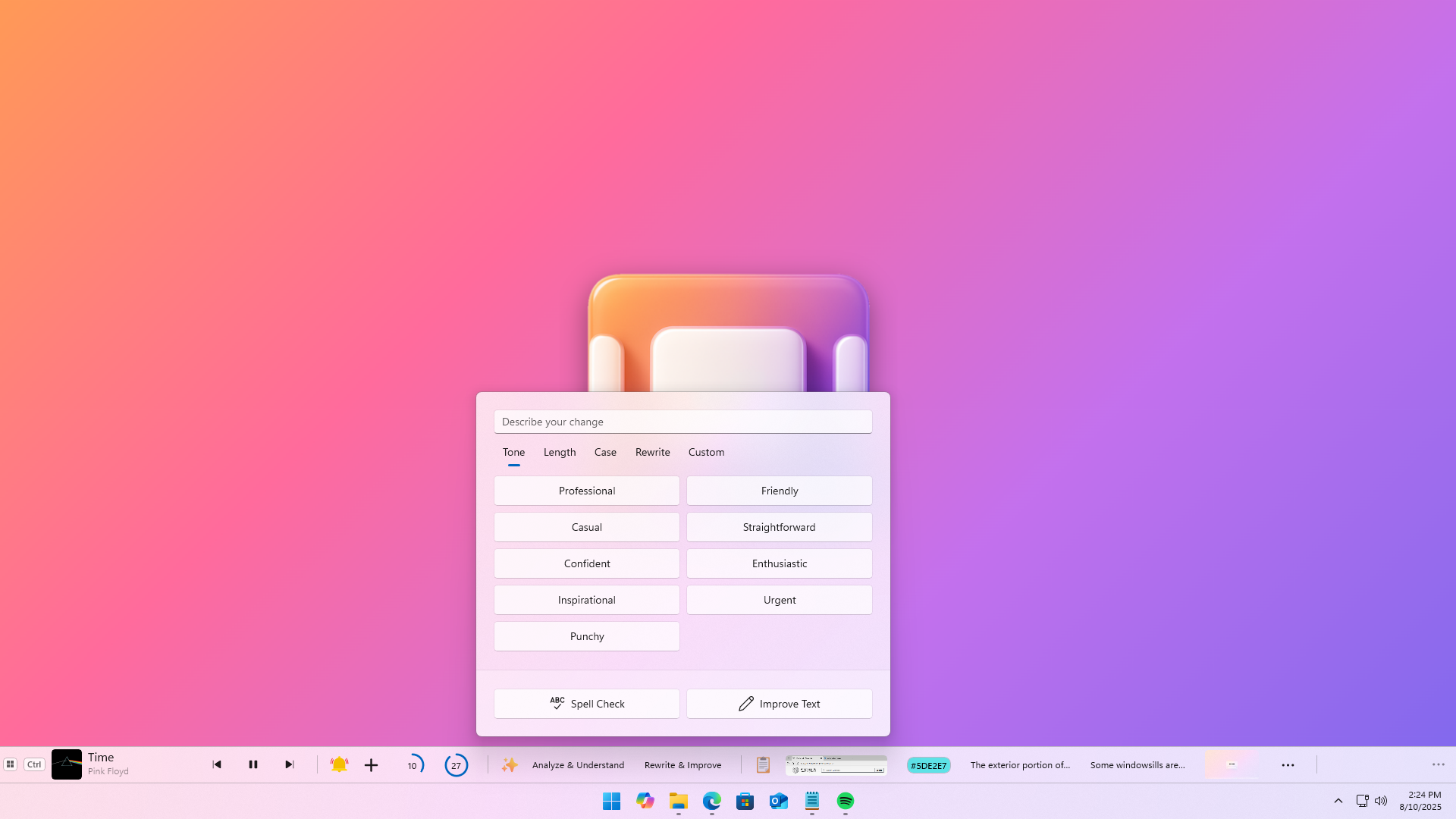Click the plus add icon in bar
The width and height of the screenshot is (1456, 819).
point(371,765)
